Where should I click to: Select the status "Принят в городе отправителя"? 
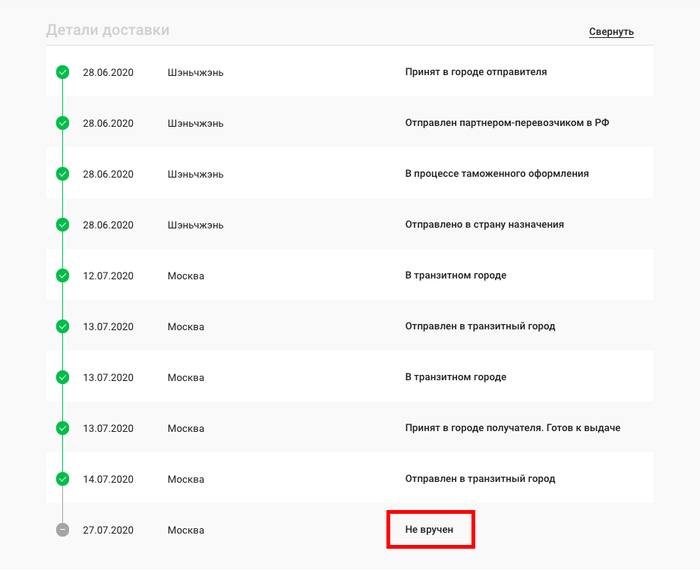coord(476,72)
